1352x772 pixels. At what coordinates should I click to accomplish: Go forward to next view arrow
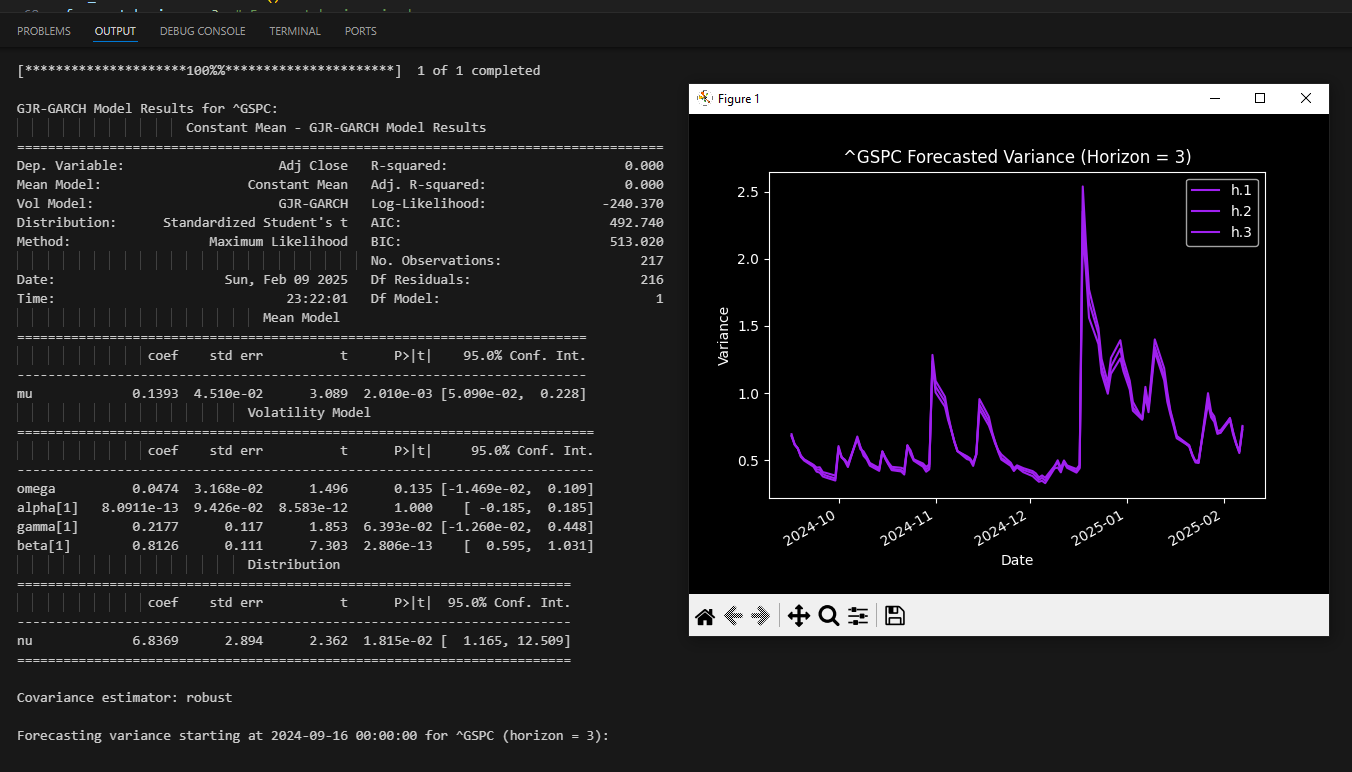point(761,616)
